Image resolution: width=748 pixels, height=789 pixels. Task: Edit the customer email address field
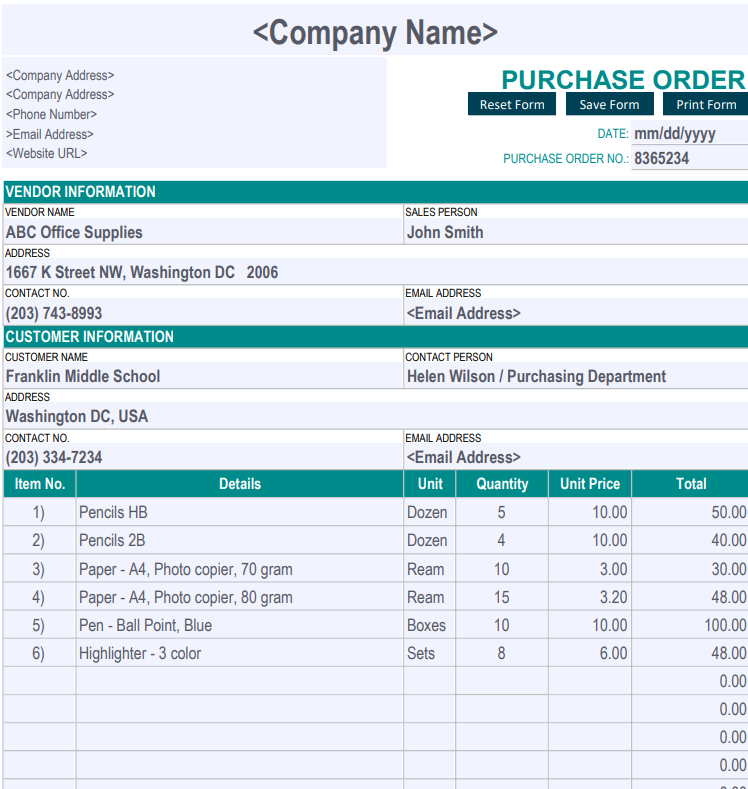[576, 456]
